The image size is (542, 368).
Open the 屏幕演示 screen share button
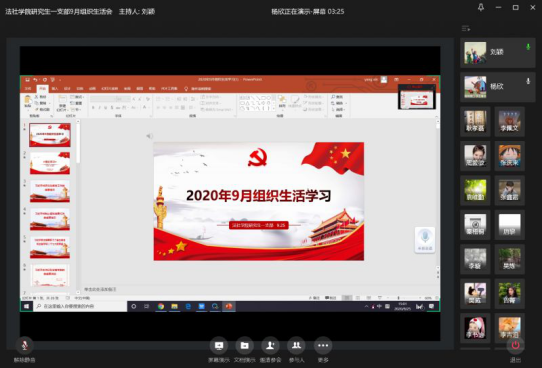pos(219,346)
